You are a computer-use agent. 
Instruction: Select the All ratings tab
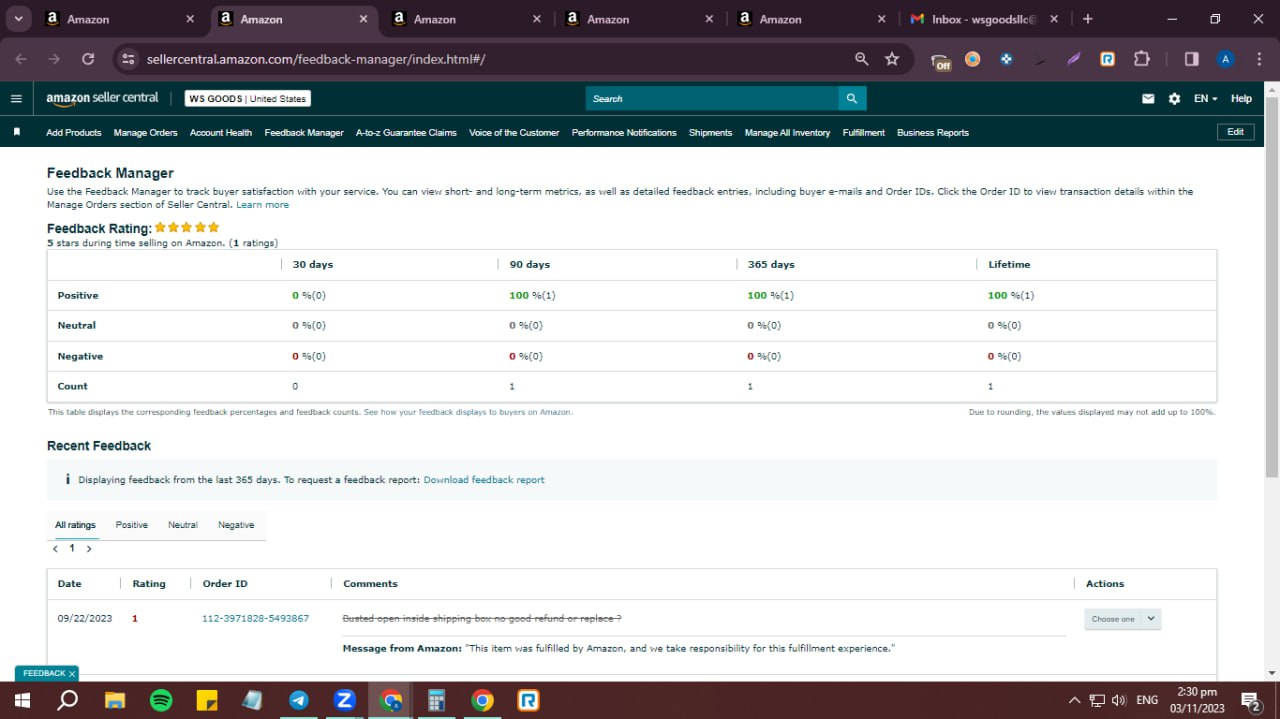[x=75, y=525]
